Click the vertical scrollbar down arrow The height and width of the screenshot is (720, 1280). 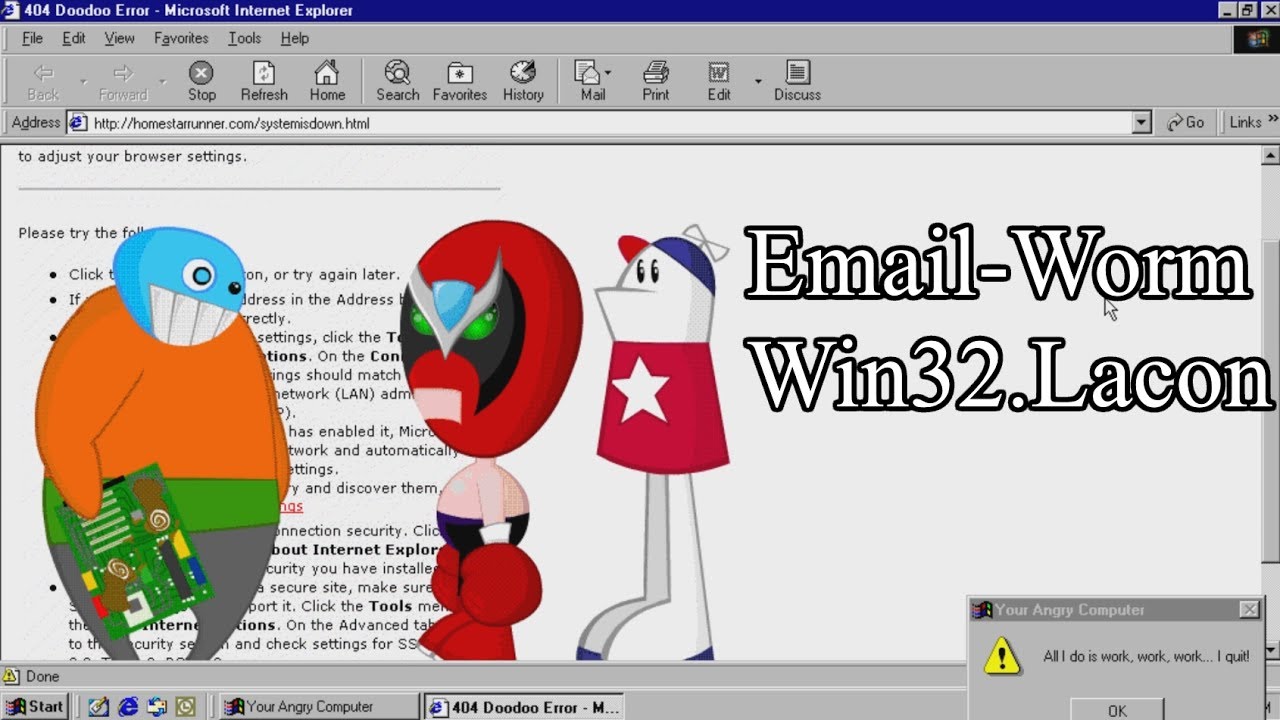pyautogui.click(x=1270, y=651)
